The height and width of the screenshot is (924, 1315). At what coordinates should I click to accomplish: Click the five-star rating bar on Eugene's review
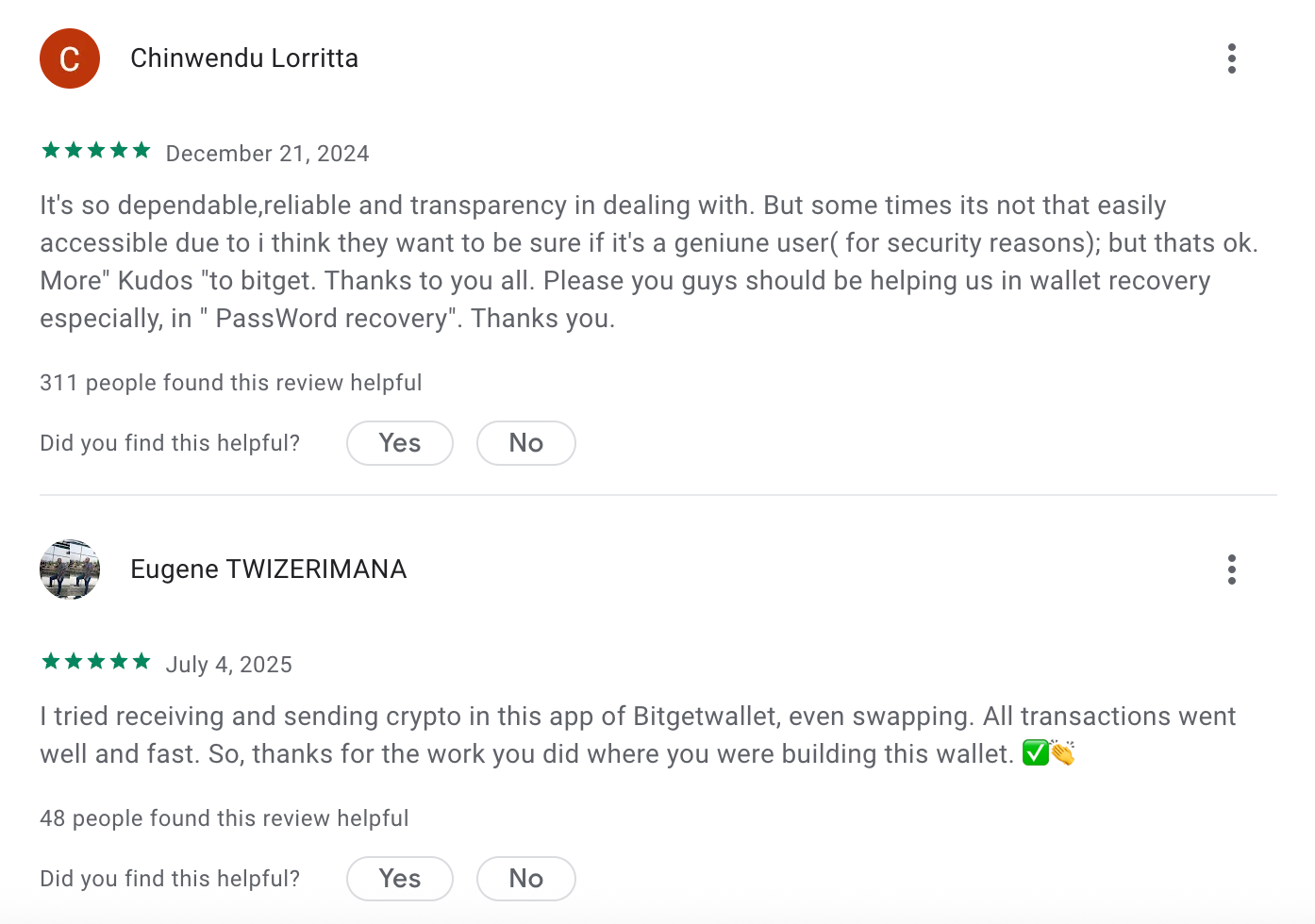(94, 661)
